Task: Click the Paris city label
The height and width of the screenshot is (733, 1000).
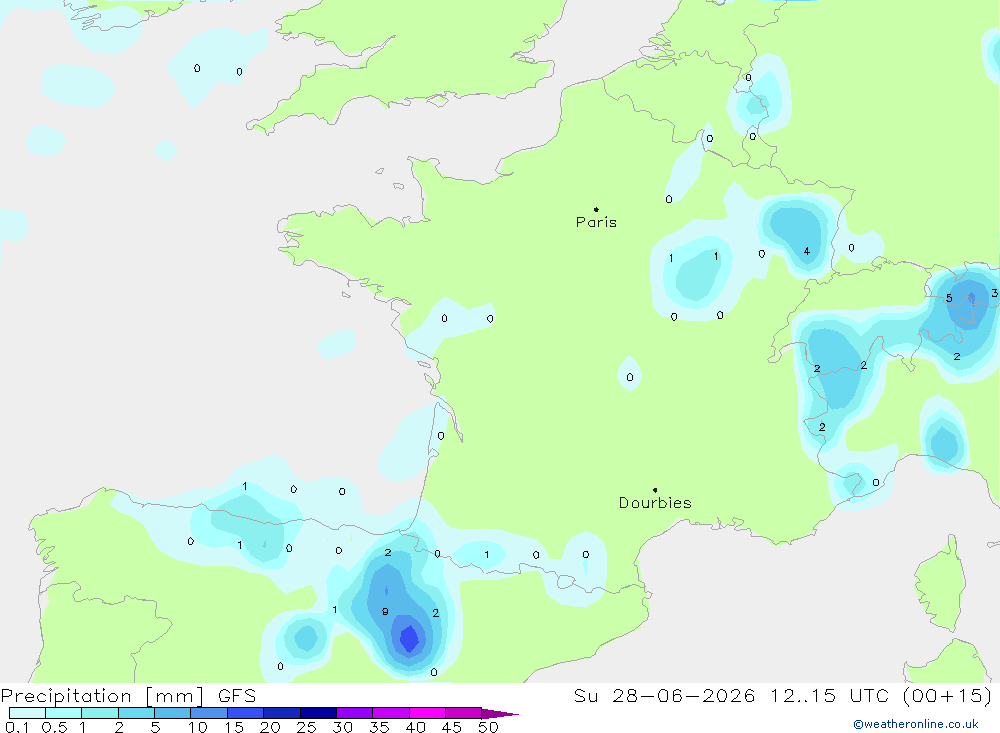Action: 596,222
